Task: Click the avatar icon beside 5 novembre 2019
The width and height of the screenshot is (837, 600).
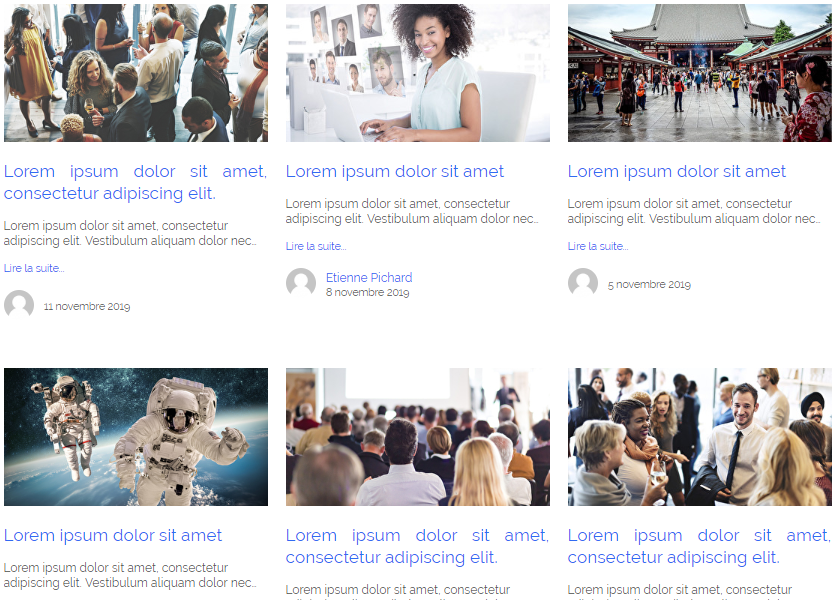Action: point(582,282)
